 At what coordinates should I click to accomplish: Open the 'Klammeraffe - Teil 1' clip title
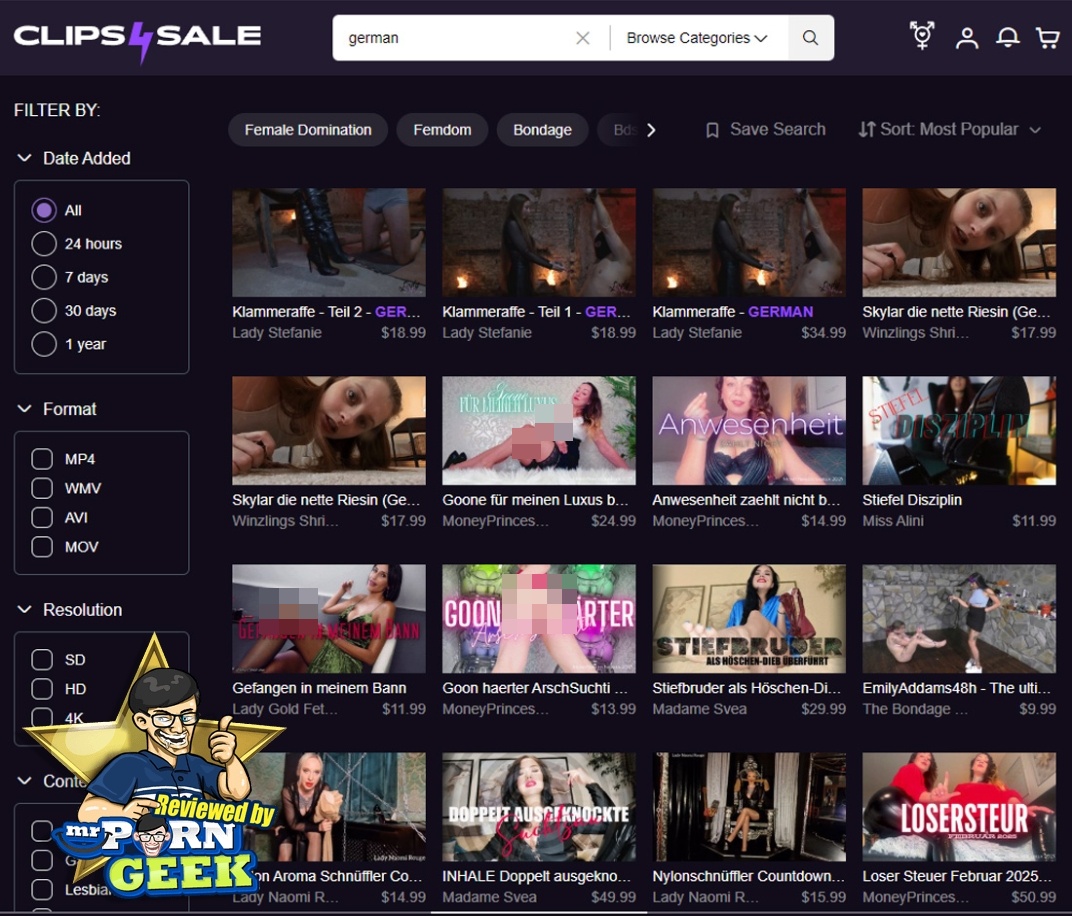click(537, 312)
